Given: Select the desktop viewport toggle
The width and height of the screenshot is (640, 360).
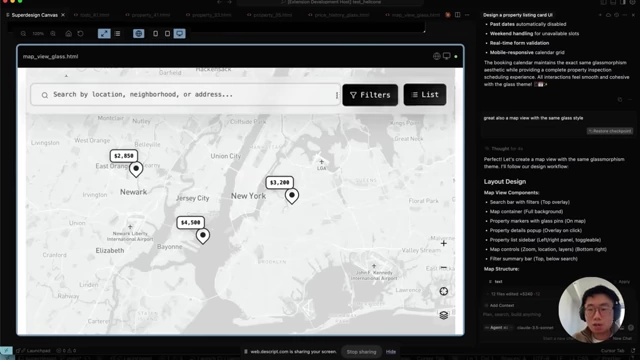Looking at the screenshot, I should point(180,33).
